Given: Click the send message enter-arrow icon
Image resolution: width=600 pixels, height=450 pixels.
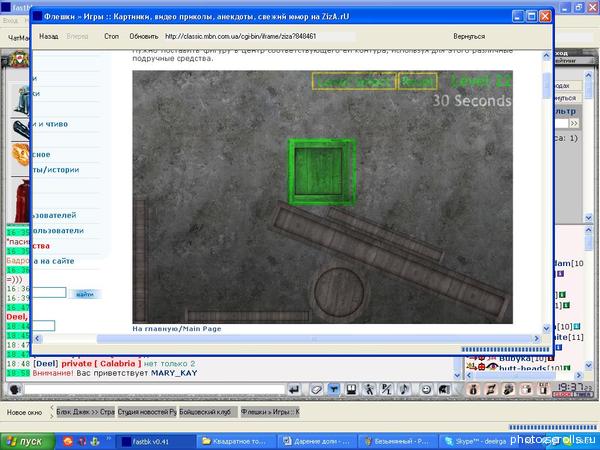Looking at the screenshot, I should [x=294, y=390].
